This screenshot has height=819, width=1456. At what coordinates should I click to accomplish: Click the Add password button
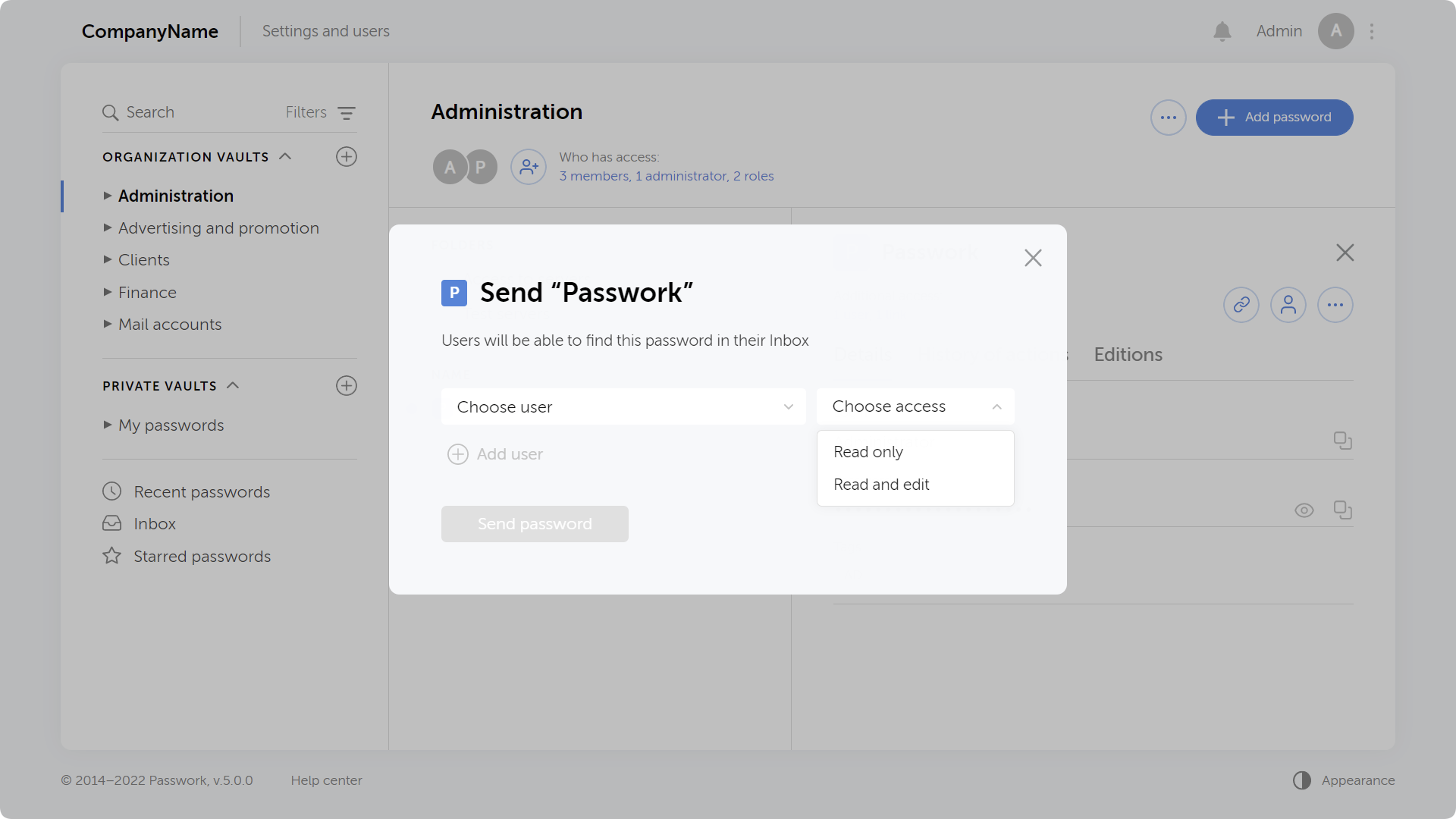click(1274, 118)
